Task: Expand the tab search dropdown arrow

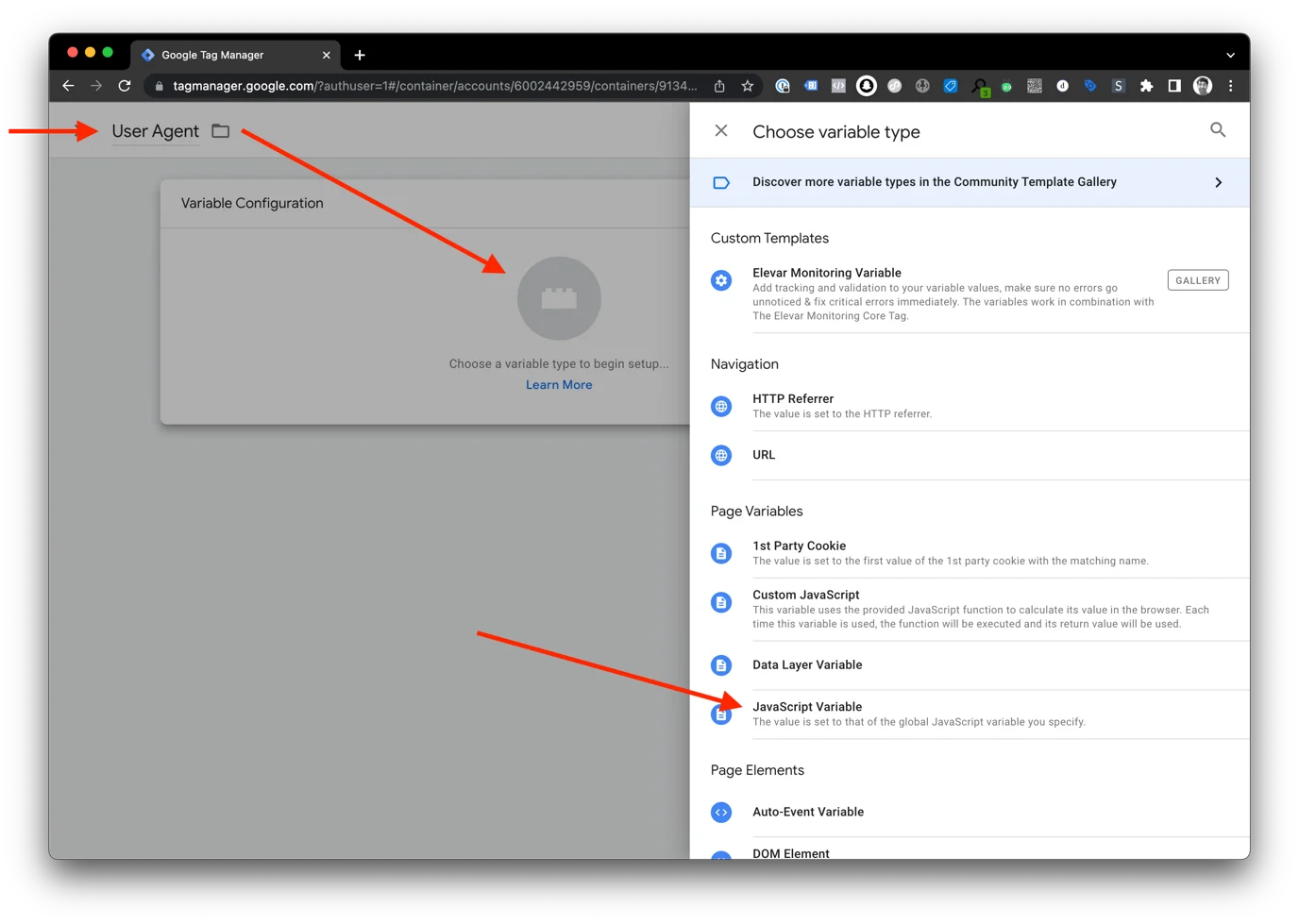Action: (x=1230, y=55)
